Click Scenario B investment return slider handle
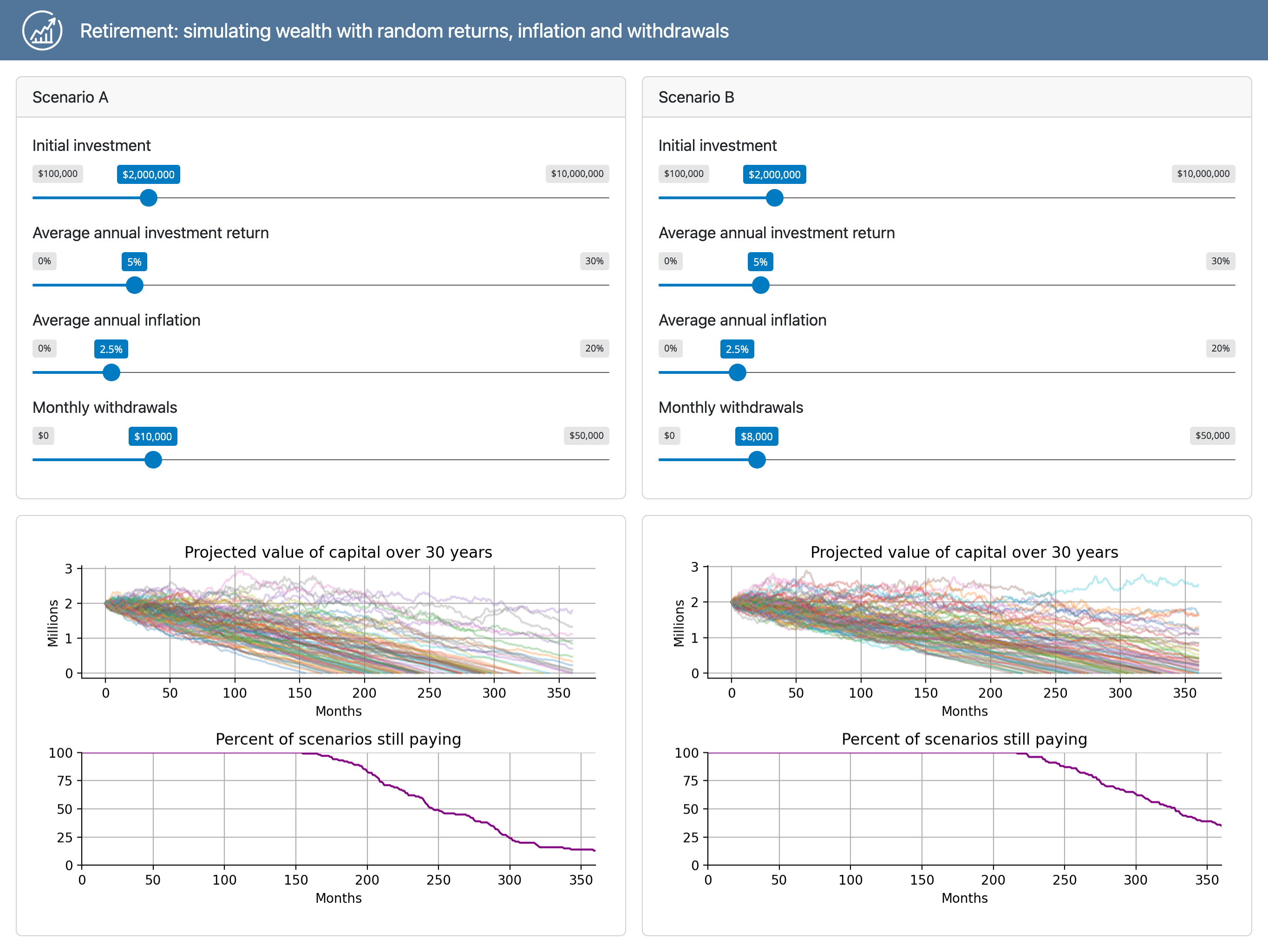Viewport: 1268px width, 952px height. tap(761, 285)
